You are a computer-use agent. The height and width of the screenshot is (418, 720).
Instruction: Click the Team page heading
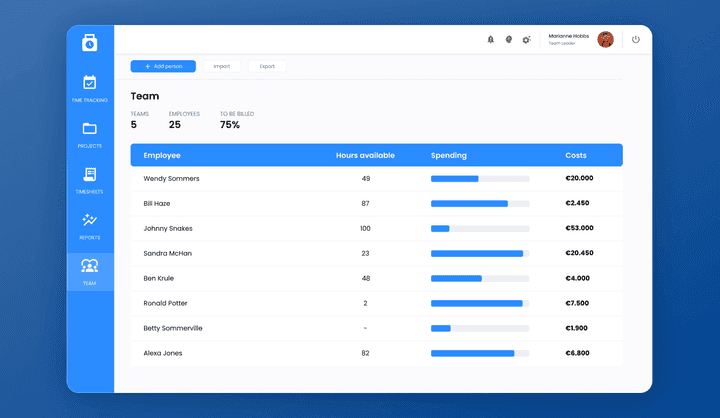click(145, 96)
